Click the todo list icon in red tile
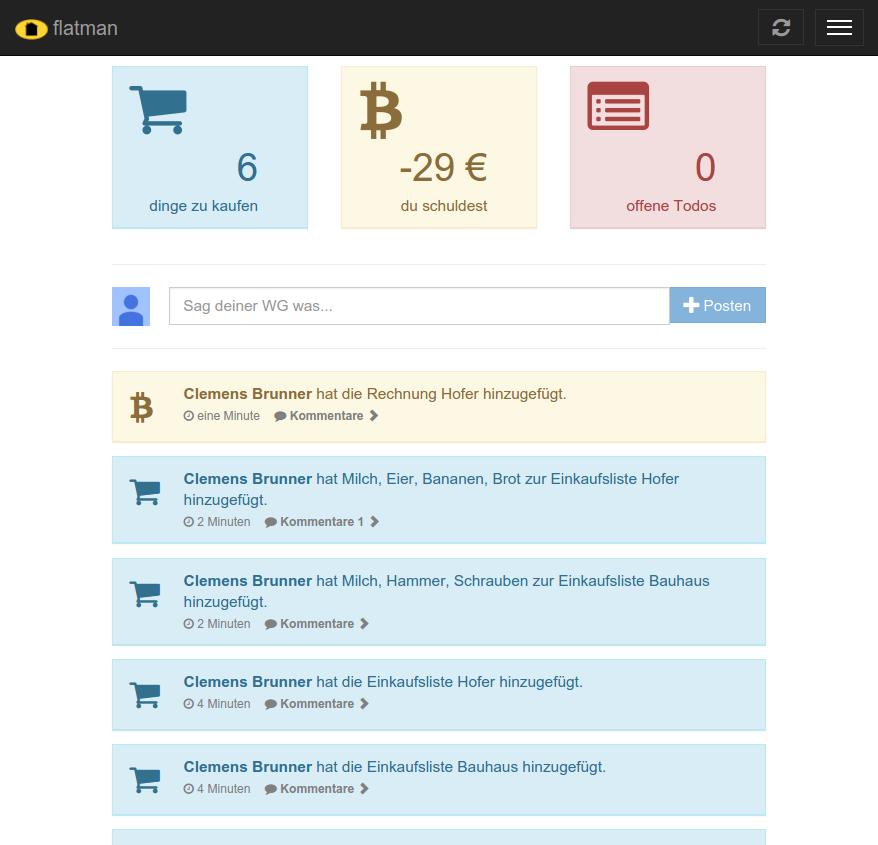Viewport: 878px width, 845px height. coord(618,106)
